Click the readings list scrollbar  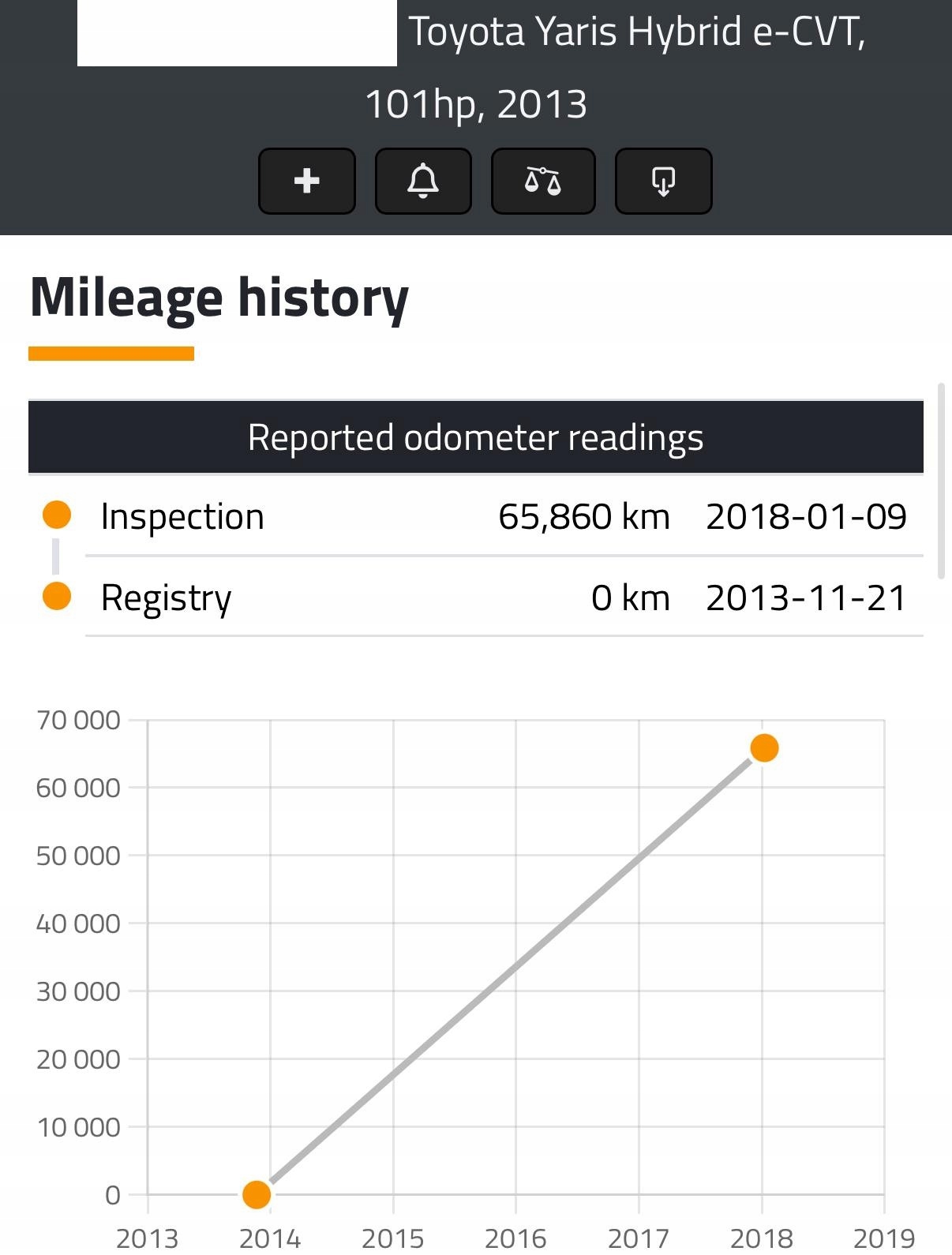coord(941,481)
